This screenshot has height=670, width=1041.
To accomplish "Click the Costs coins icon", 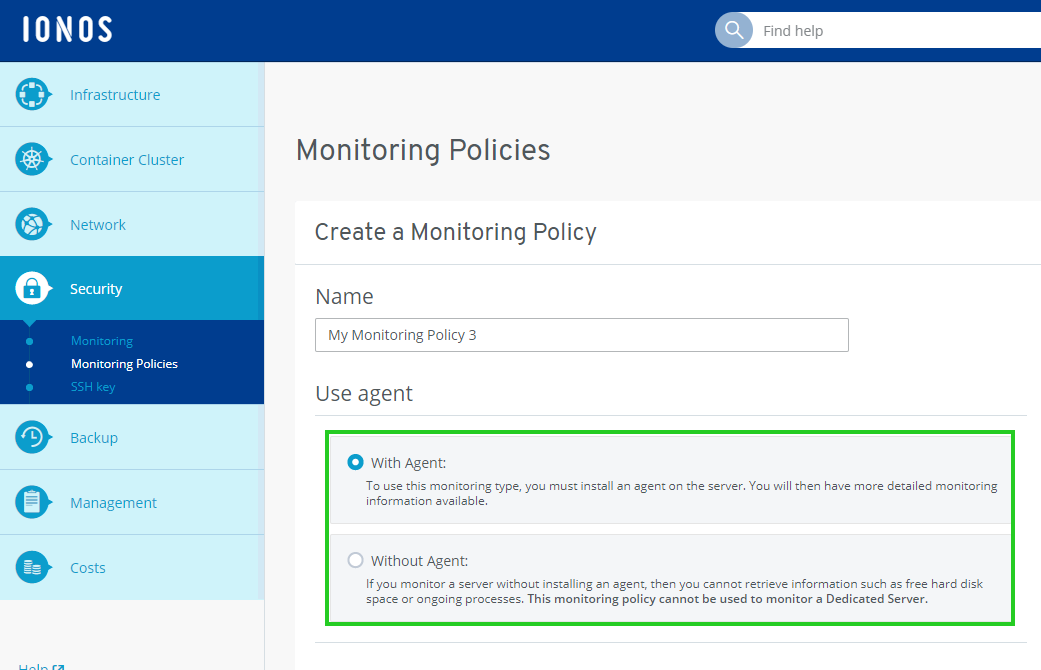I will pos(32,568).
